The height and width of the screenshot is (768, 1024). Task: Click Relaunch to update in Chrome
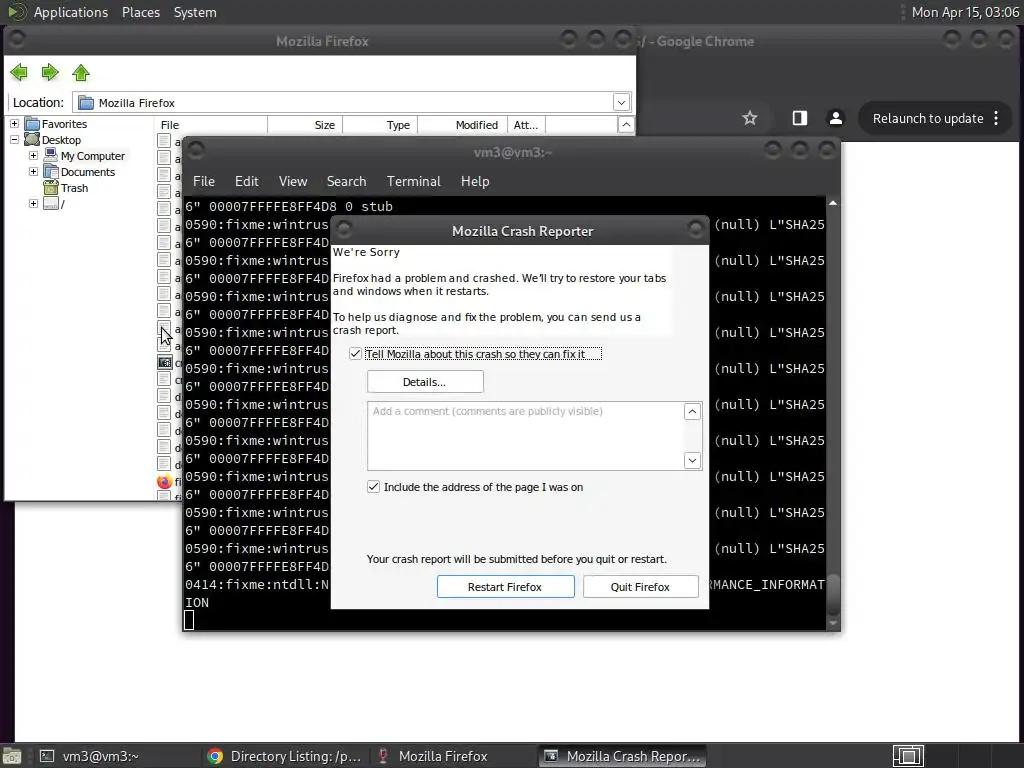coord(927,118)
